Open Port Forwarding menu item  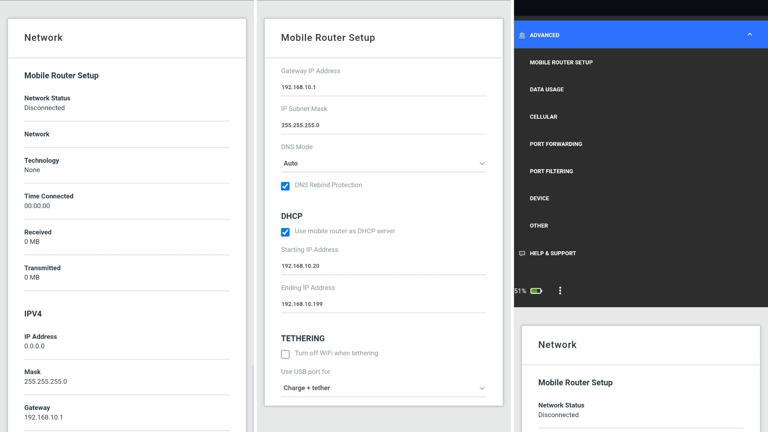(556, 144)
